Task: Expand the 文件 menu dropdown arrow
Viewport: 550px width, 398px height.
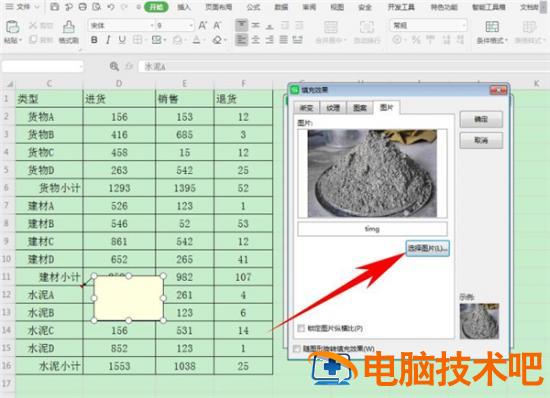Action: tap(37, 7)
